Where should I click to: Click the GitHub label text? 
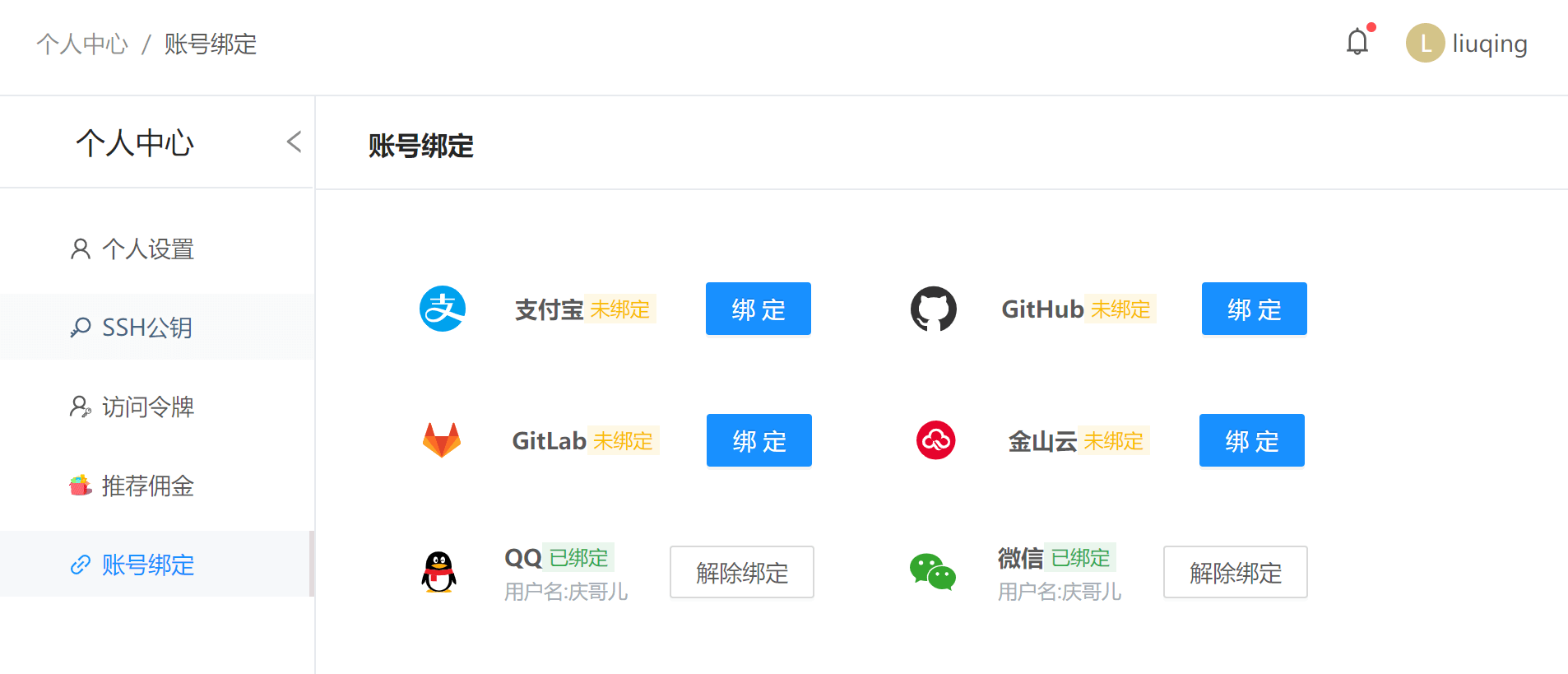(x=1042, y=309)
